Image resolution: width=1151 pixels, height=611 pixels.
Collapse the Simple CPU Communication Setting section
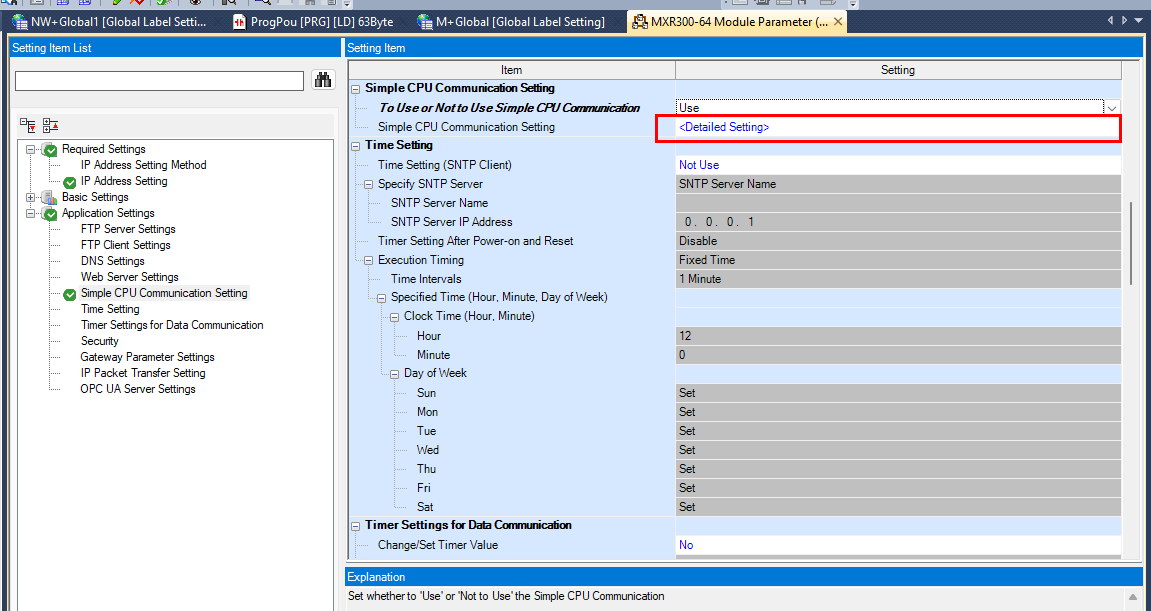(x=356, y=89)
